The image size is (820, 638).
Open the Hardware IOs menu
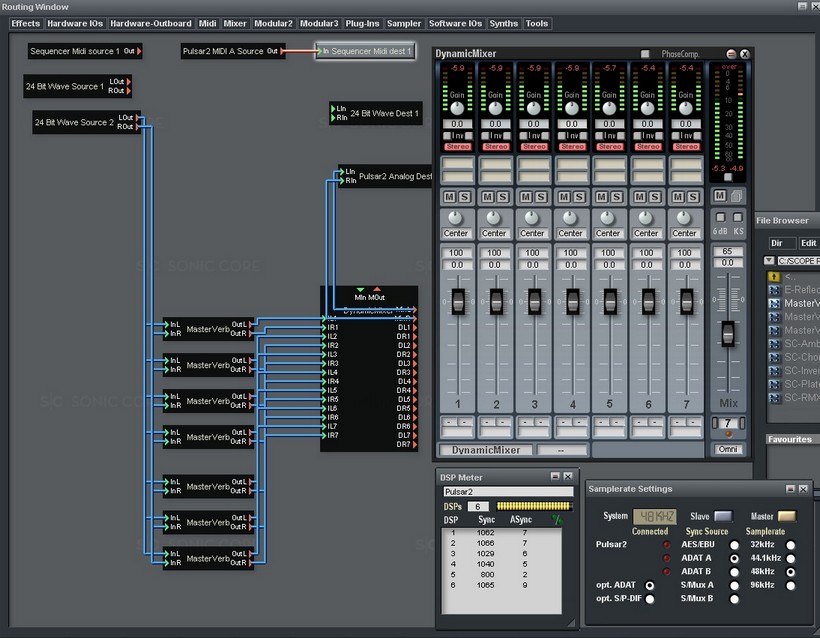75,24
